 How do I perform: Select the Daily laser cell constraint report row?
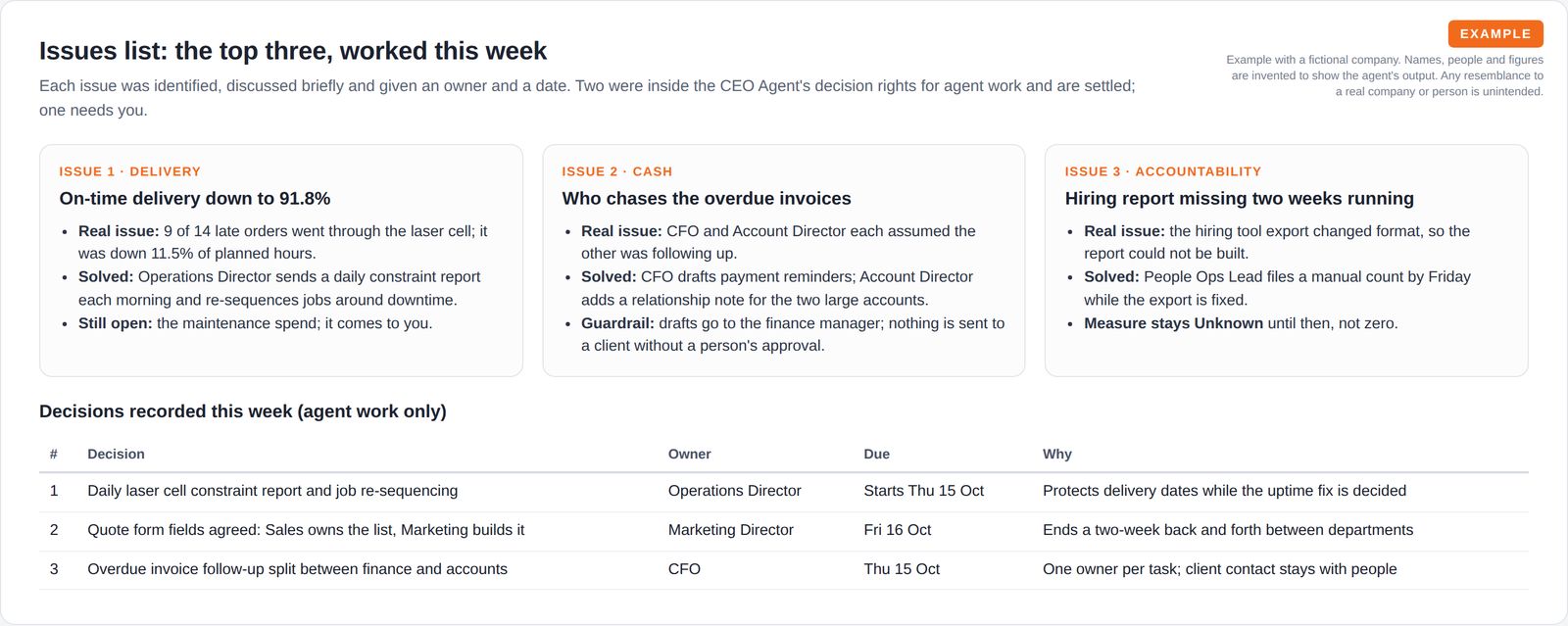784,492
